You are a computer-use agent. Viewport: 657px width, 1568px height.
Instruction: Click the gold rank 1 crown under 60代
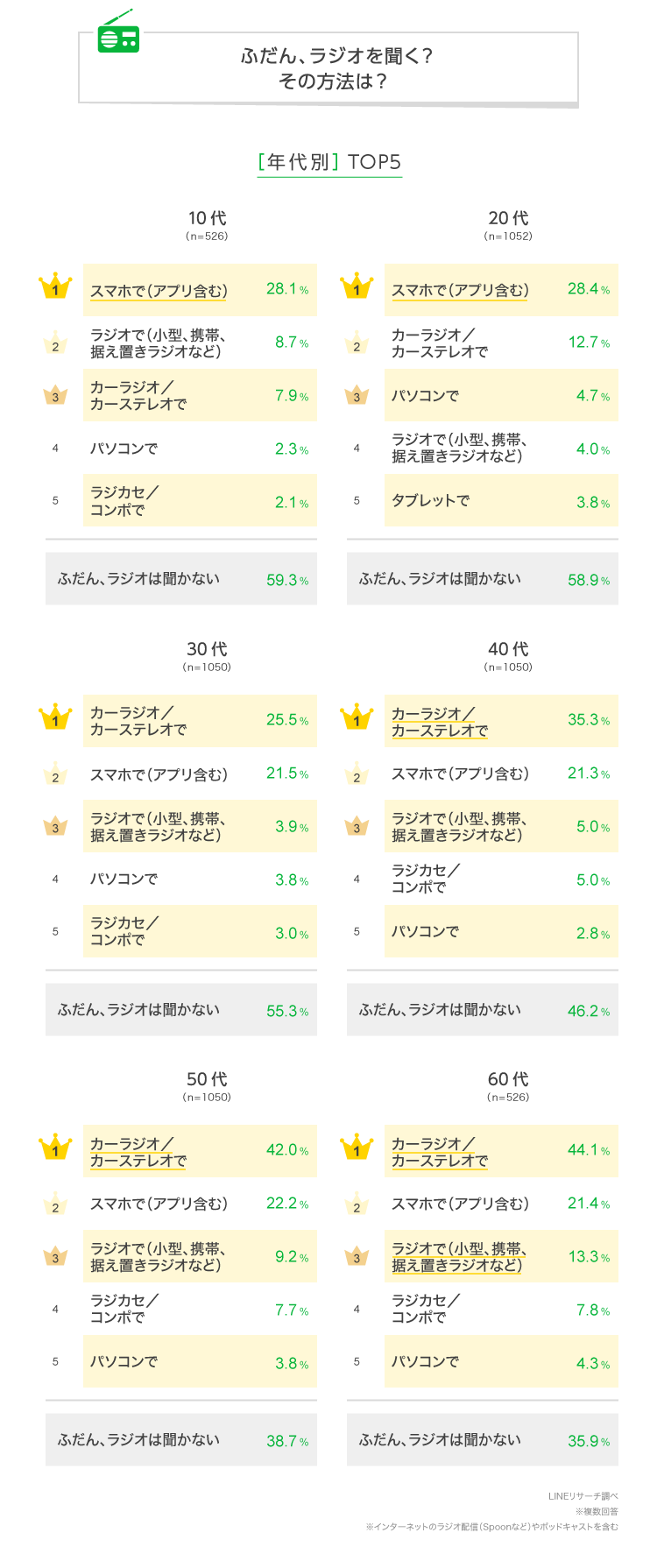tap(357, 1148)
